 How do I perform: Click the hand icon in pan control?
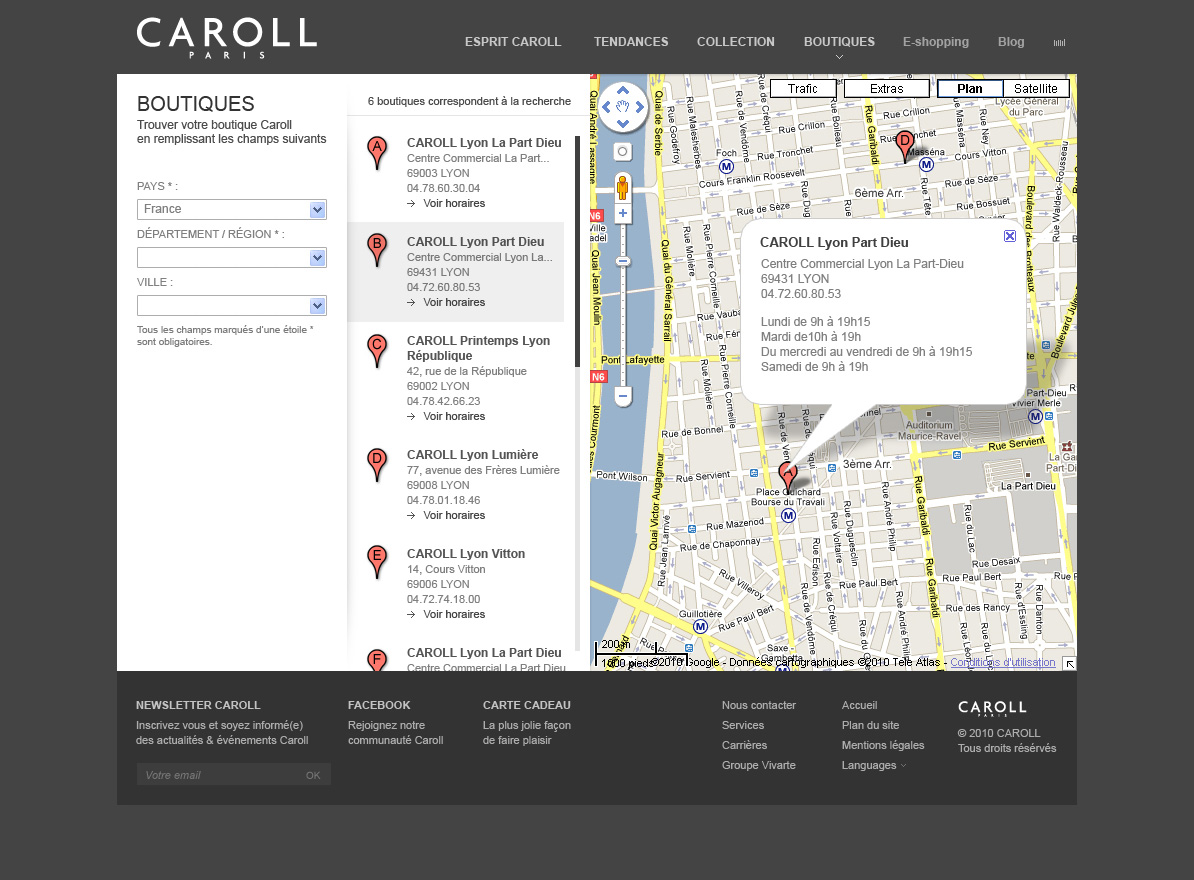click(623, 107)
